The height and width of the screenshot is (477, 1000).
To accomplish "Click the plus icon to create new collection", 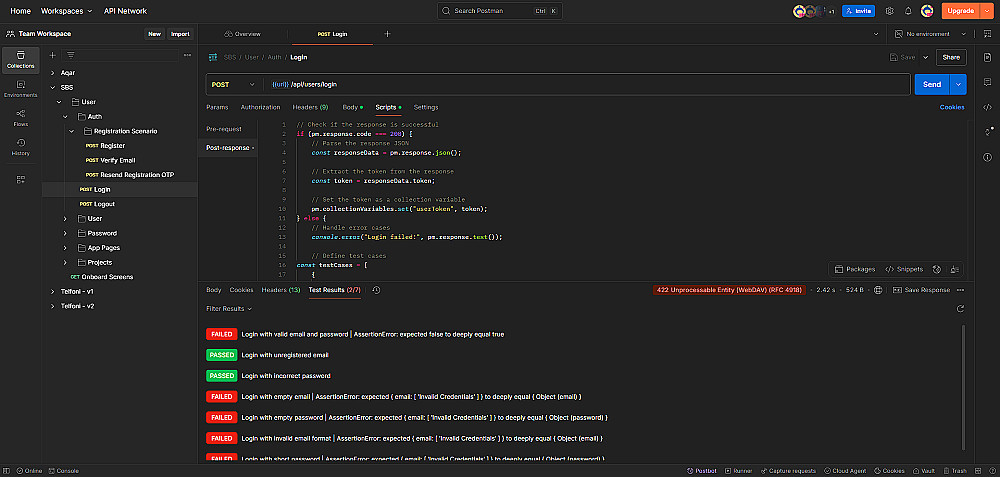I will click(53, 55).
